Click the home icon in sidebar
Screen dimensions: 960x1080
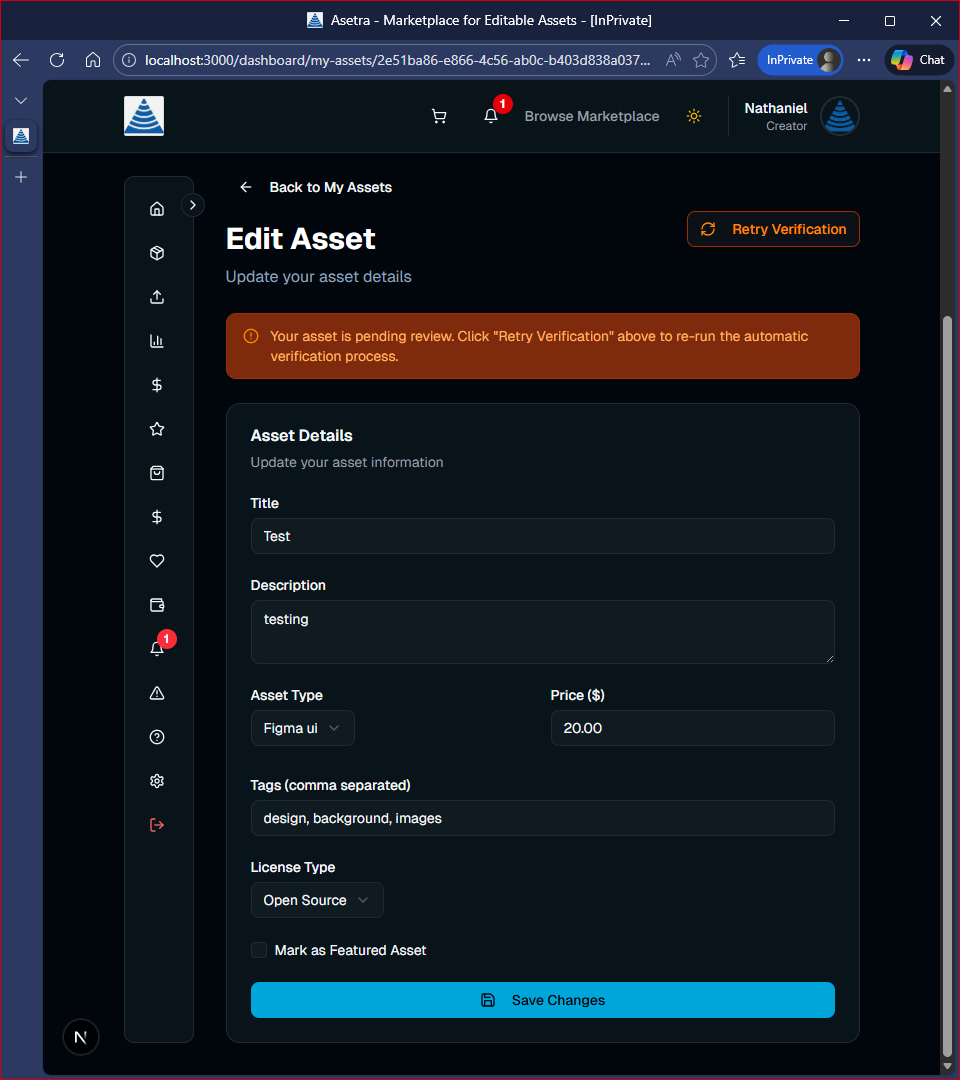[157, 209]
